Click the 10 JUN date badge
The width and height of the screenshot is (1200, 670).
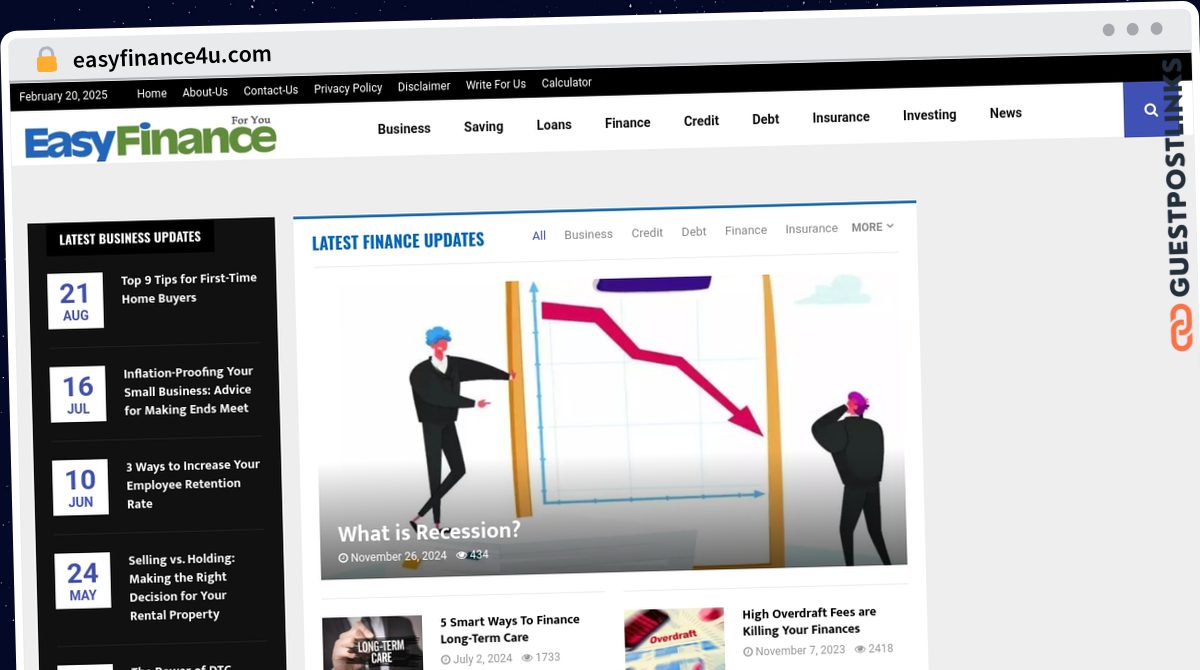tap(80, 488)
